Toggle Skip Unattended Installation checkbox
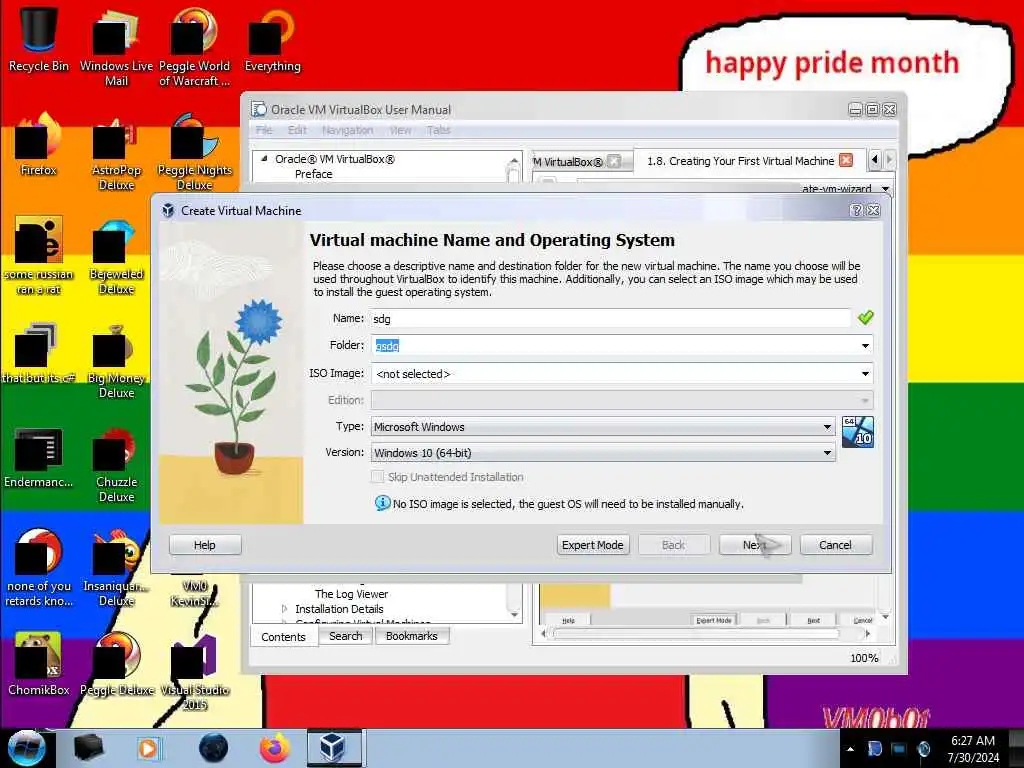Viewport: 1024px width, 768px height. click(x=377, y=477)
